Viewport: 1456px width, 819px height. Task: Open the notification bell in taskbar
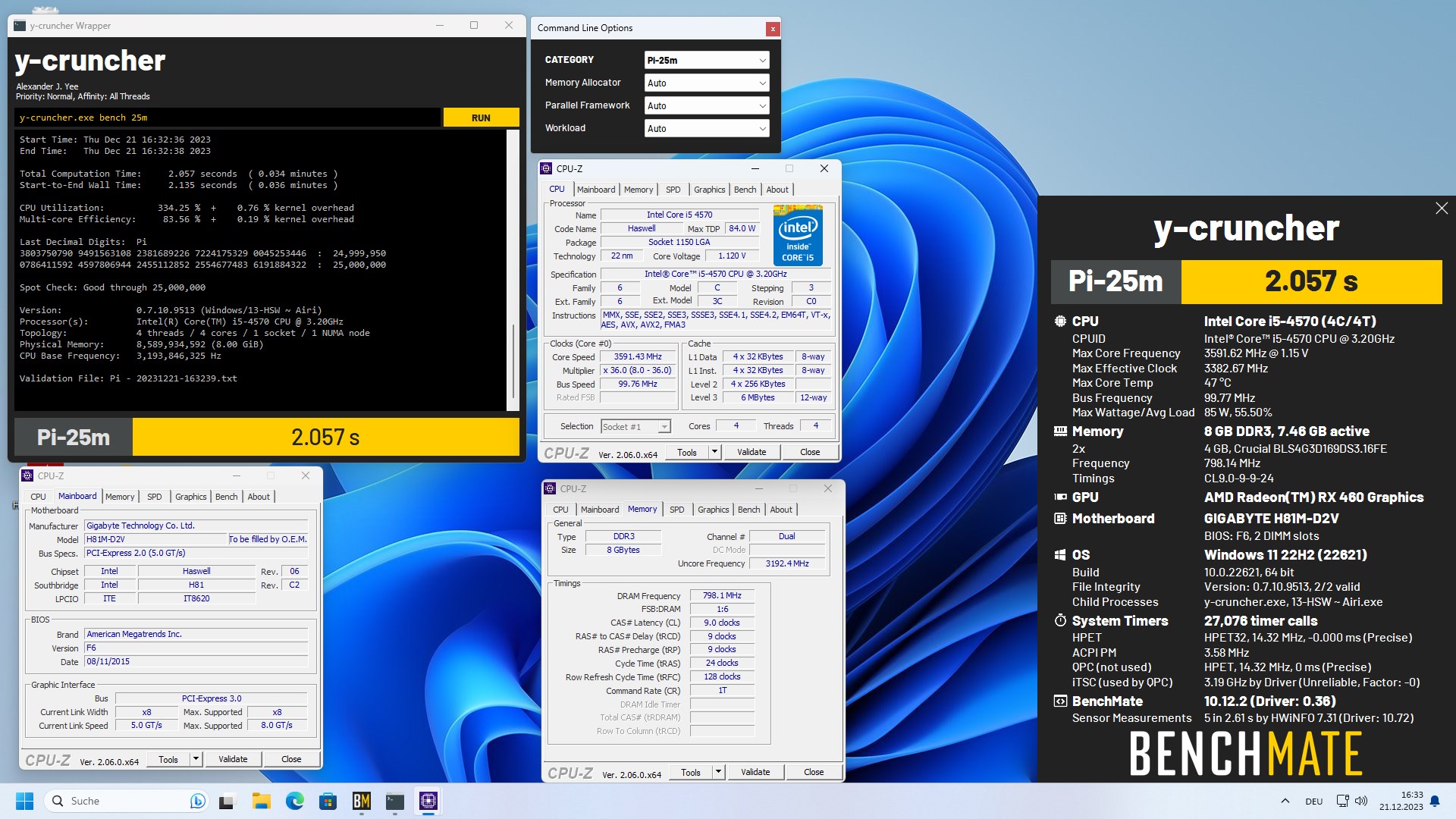coord(1434,801)
